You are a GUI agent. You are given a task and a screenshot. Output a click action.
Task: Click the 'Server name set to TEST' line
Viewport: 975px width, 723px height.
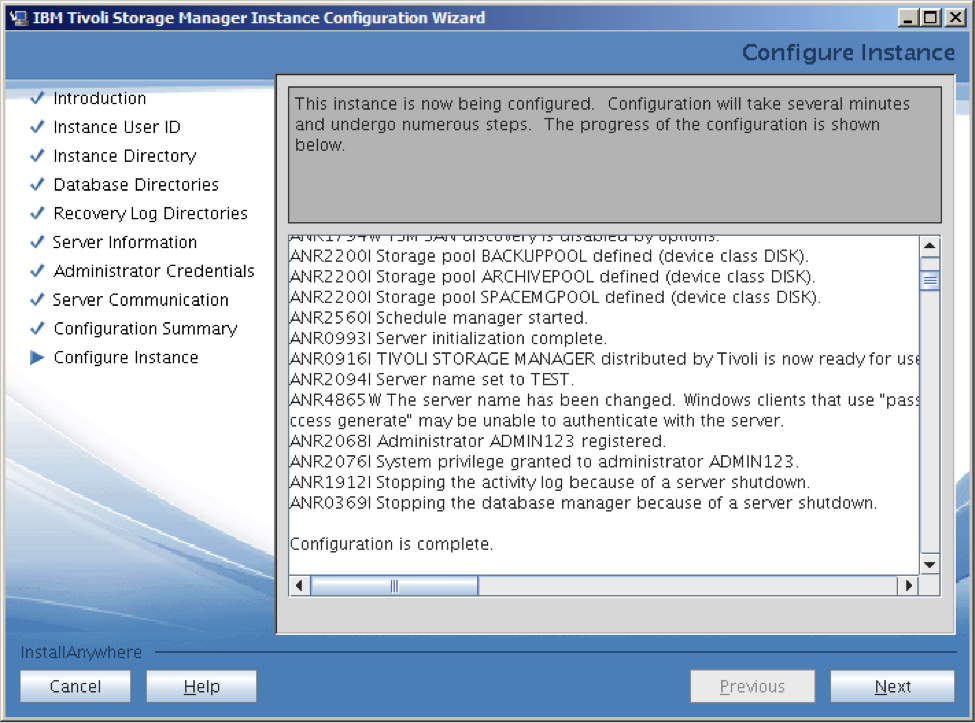tap(432, 379)
